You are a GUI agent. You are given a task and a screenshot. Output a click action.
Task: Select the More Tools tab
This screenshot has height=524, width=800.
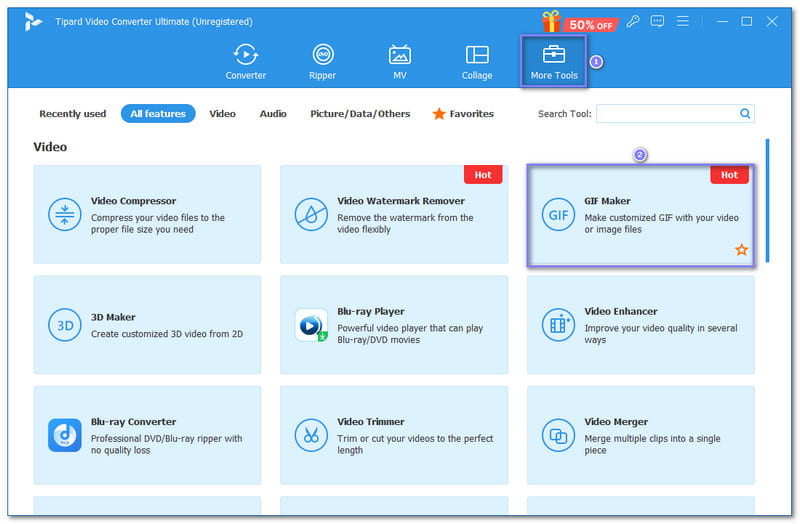coord(554,61)
